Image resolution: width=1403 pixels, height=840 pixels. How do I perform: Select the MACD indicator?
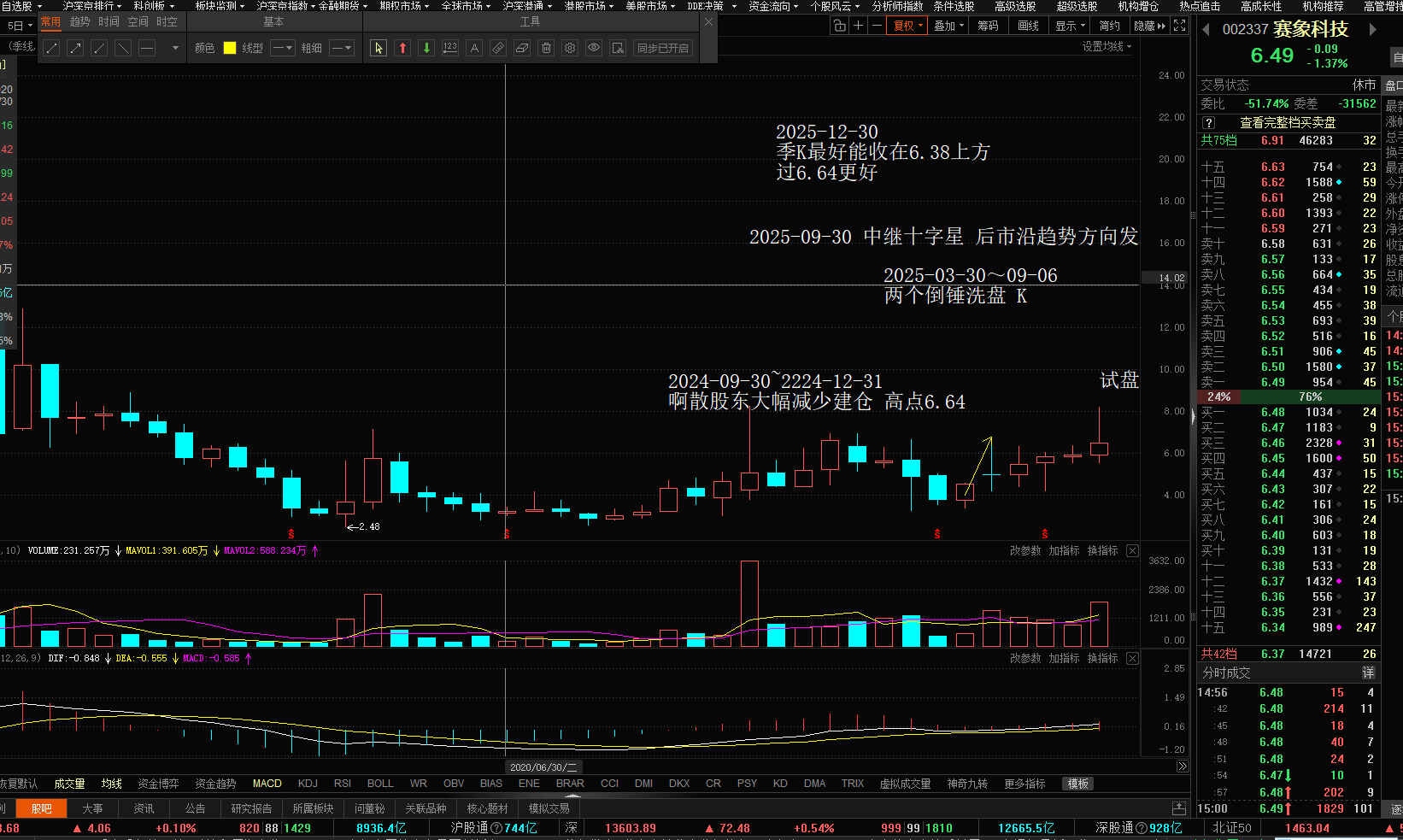click(267, 784)
